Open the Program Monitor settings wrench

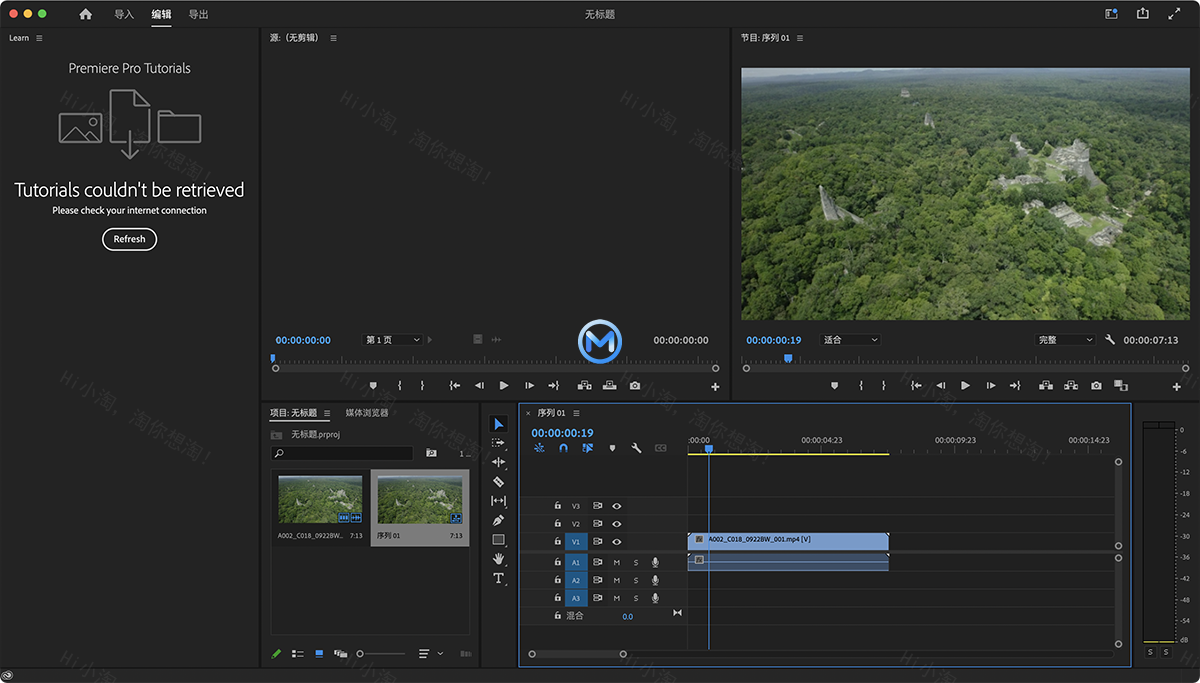coord(1111,339)
